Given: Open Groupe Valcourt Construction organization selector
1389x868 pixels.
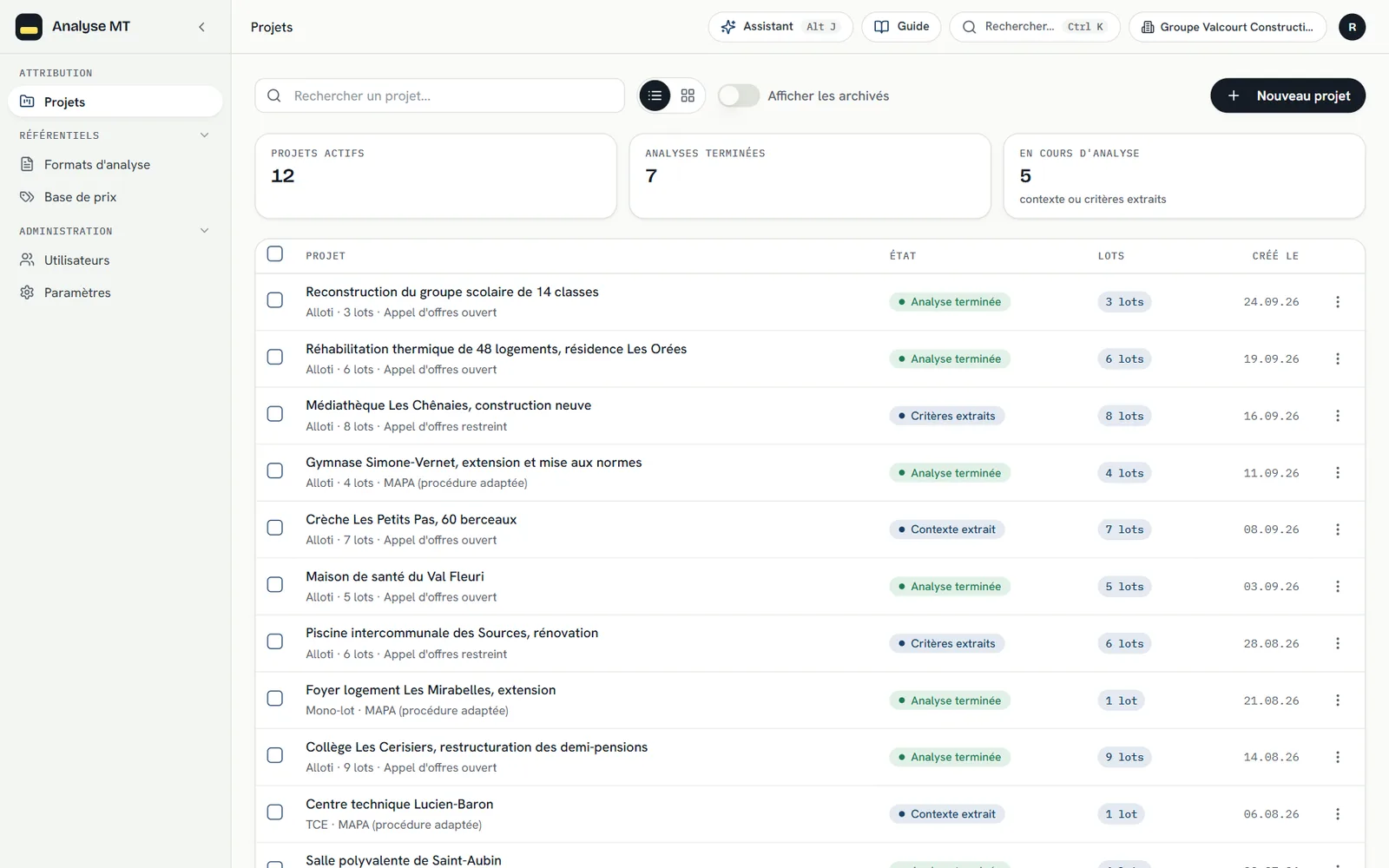Looking at the screenshot, I should coord(1228,27).
